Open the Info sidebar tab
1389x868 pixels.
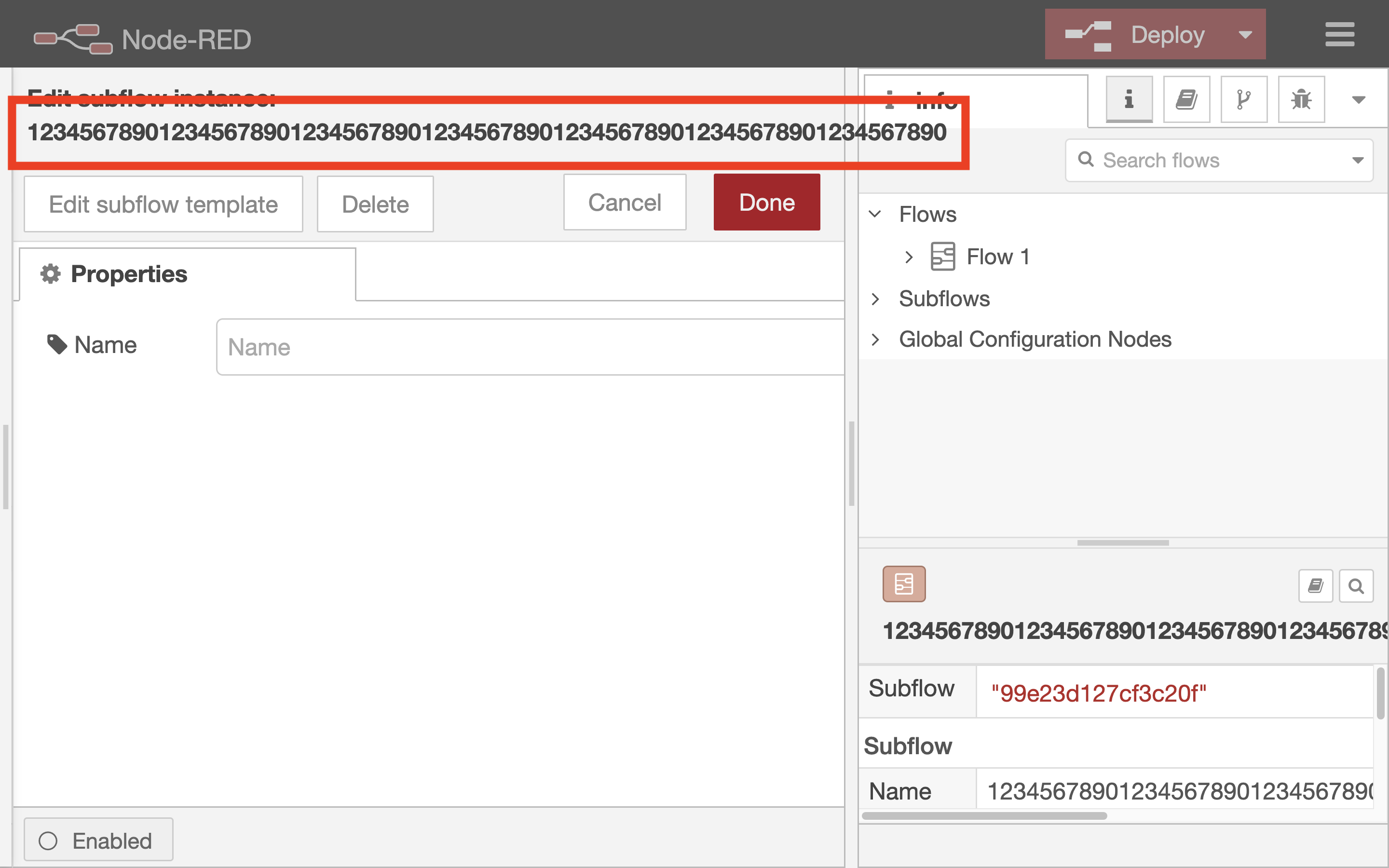point(1129,99)
